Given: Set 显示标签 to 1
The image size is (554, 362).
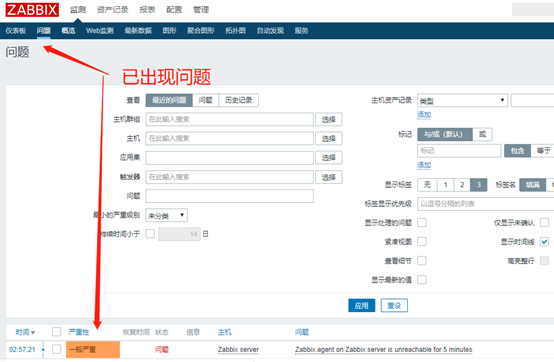Looking at the screenshot, I should [446, 185].
